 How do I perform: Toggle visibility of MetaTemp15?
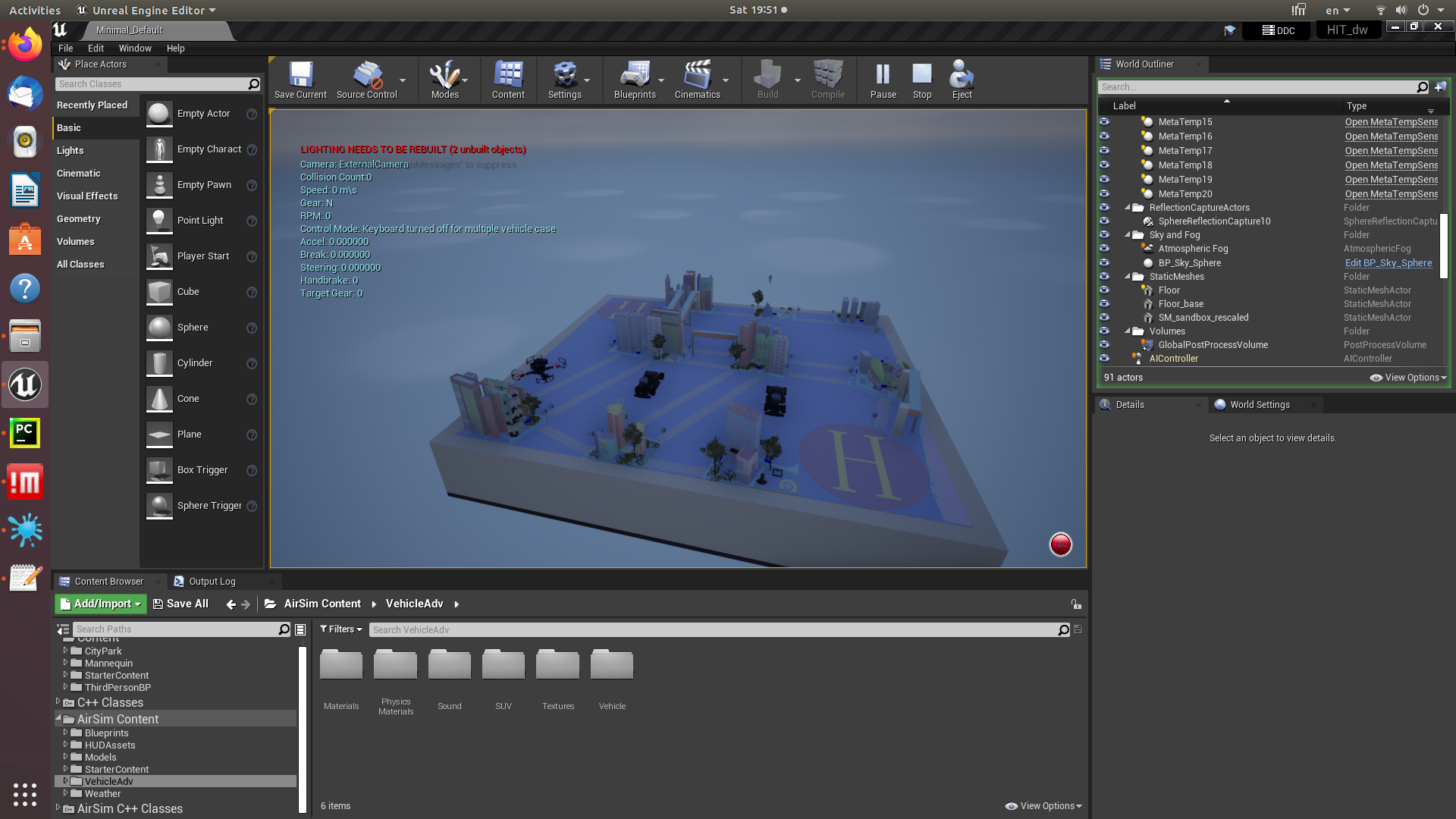point(1104,121)
